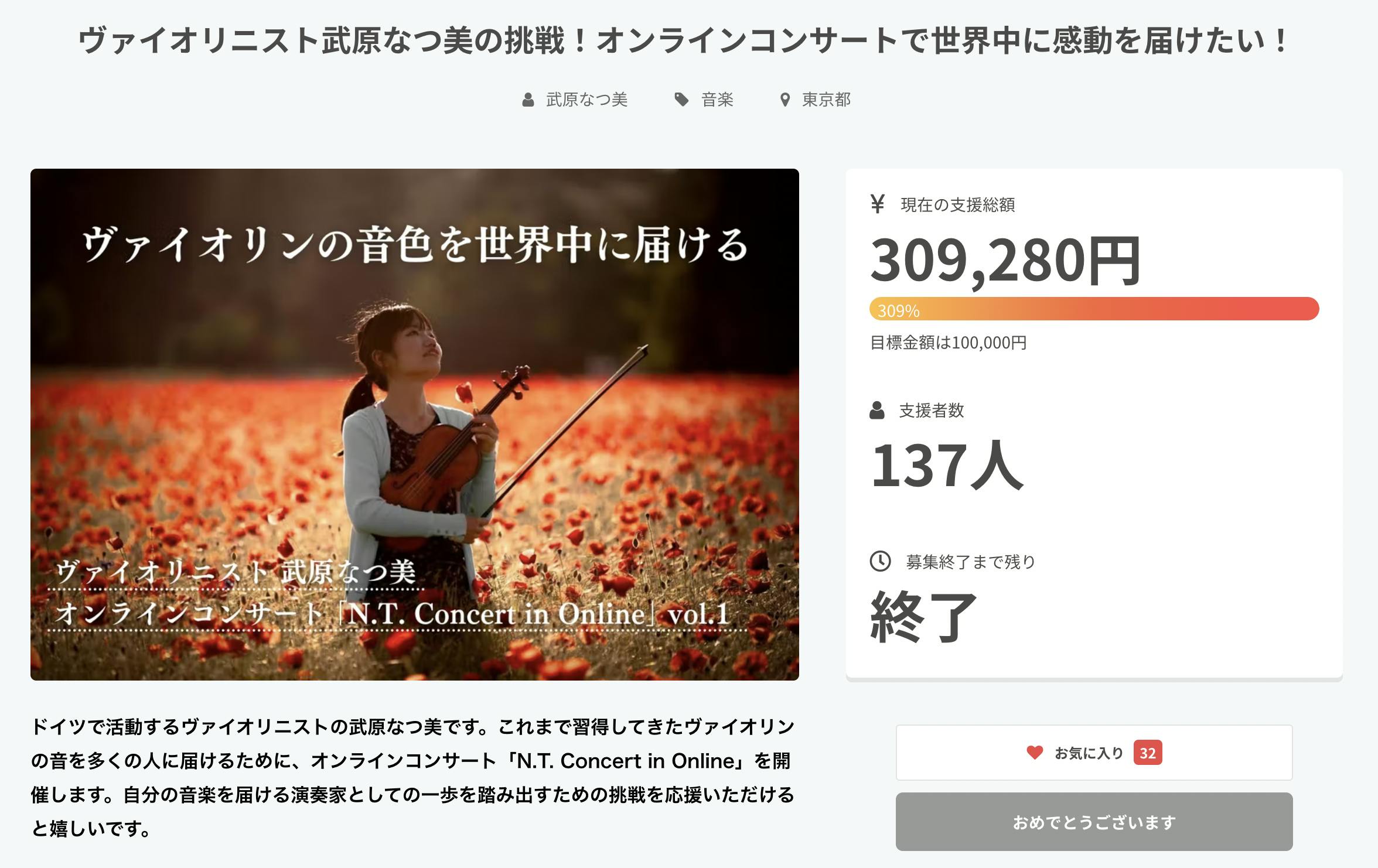This screenshot has width=1378, height=868.
Task: Click the 309% funding progress bar
Action: click(x=1094, y=309)
